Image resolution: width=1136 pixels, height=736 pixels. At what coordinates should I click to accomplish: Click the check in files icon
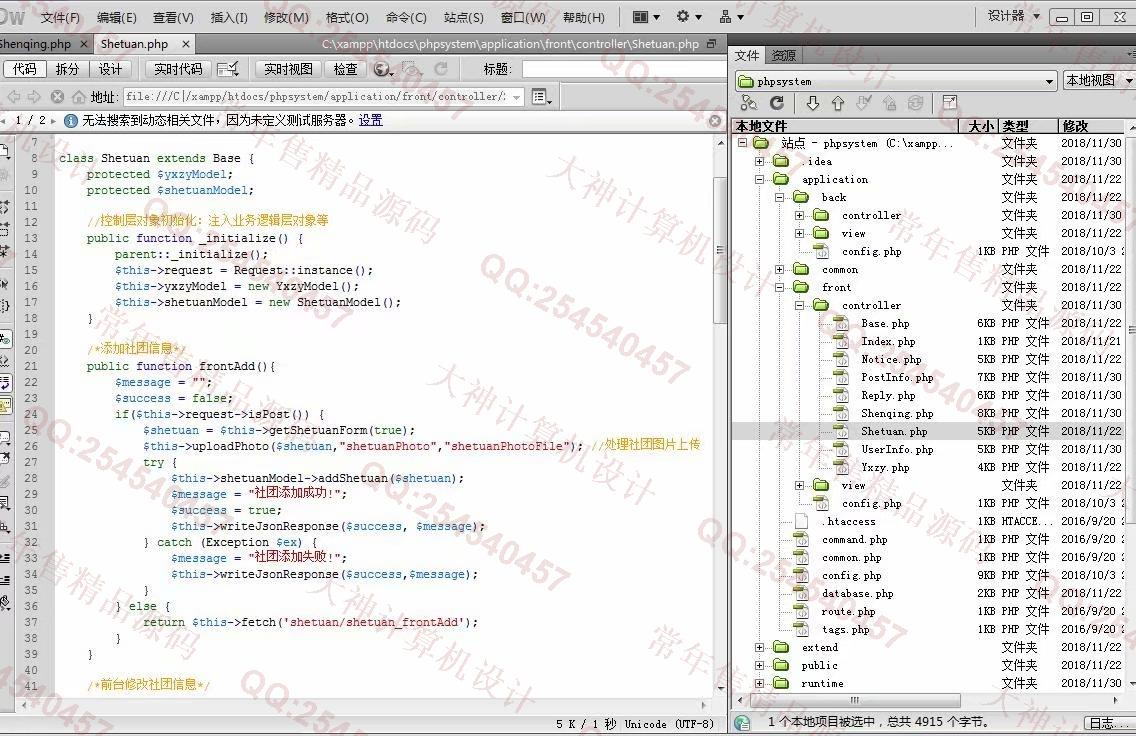click(890, 103)
